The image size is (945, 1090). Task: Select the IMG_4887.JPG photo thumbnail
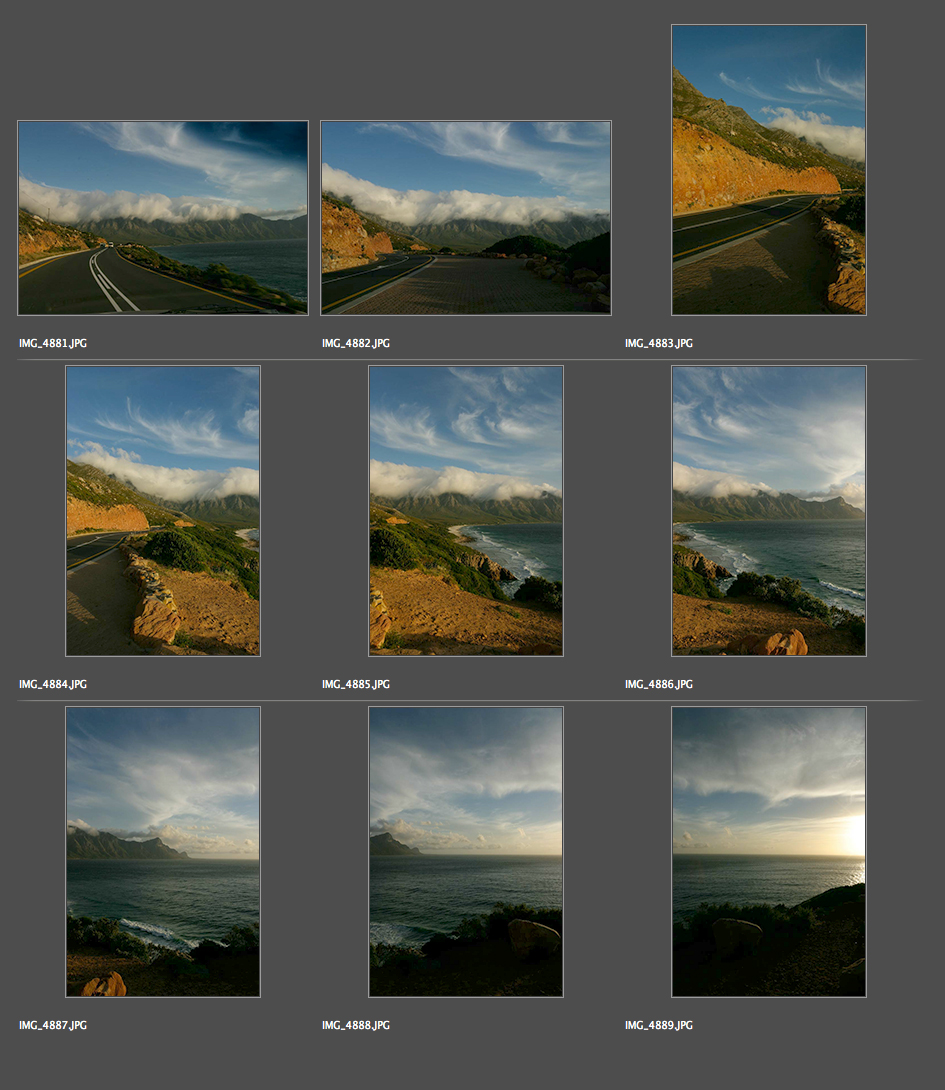[x=163, y=851]
